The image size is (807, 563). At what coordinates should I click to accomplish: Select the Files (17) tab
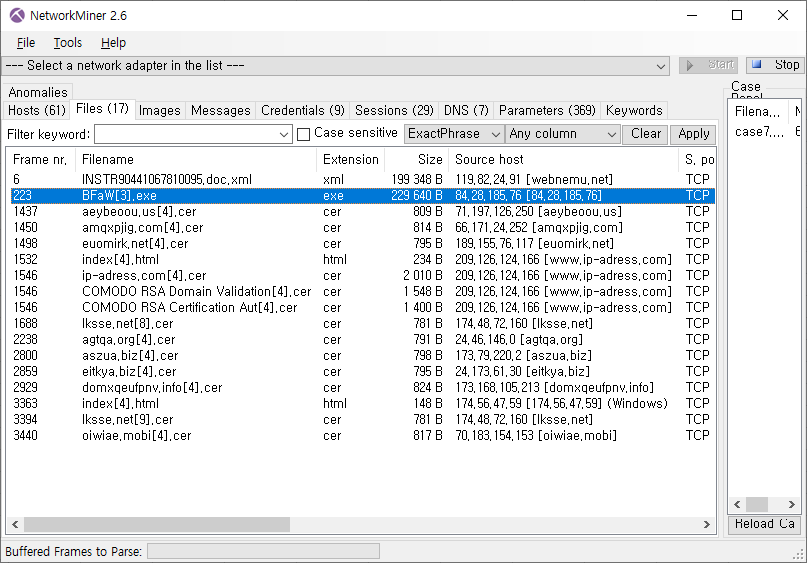[102, 109]
